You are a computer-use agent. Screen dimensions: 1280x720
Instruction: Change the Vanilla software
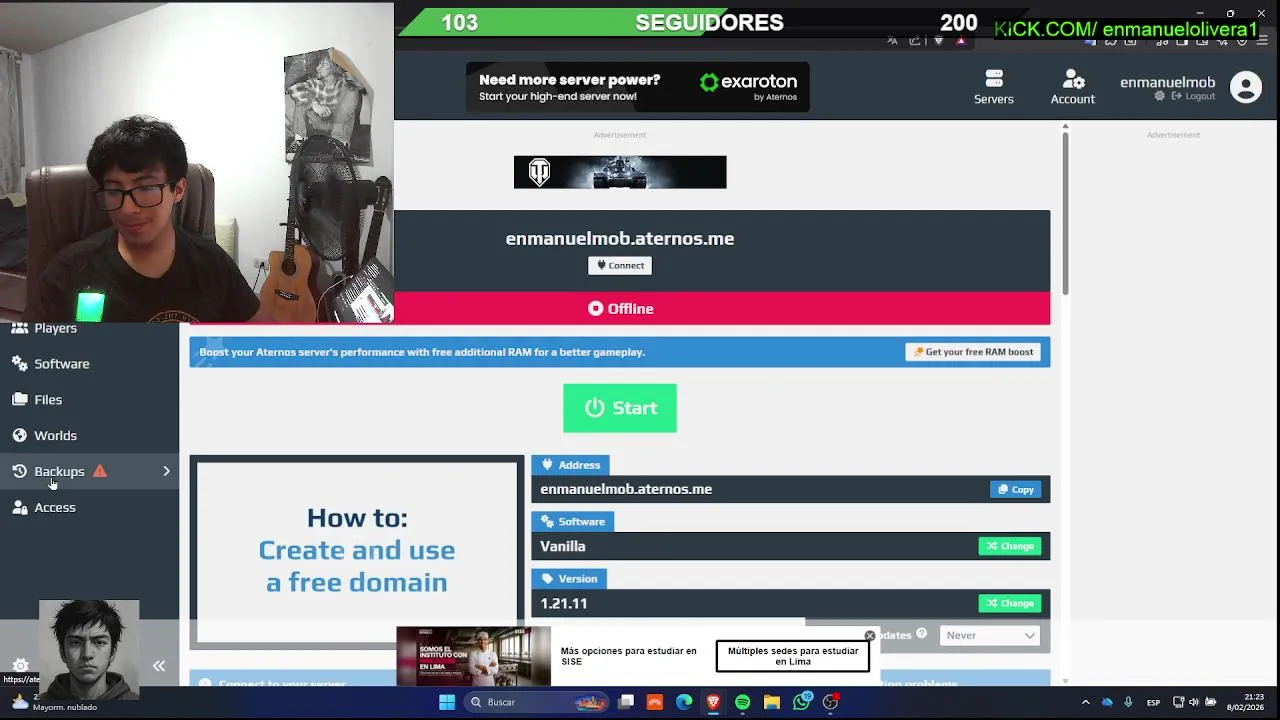(1010, 546)
